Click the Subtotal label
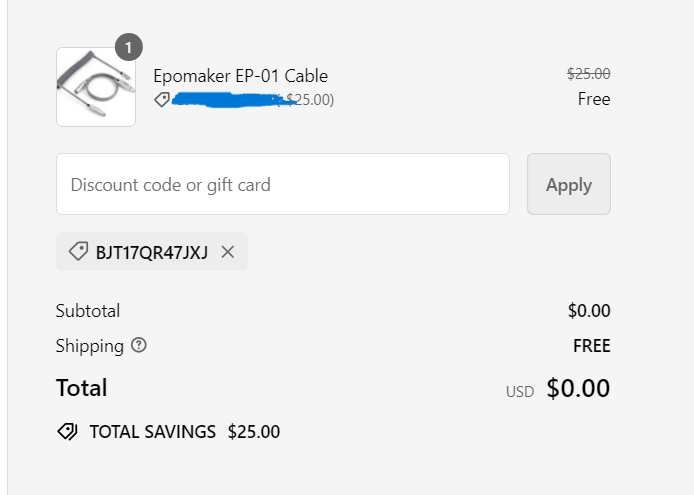The height and width of the screenshot is (495, 694). [x=88, y=311]
